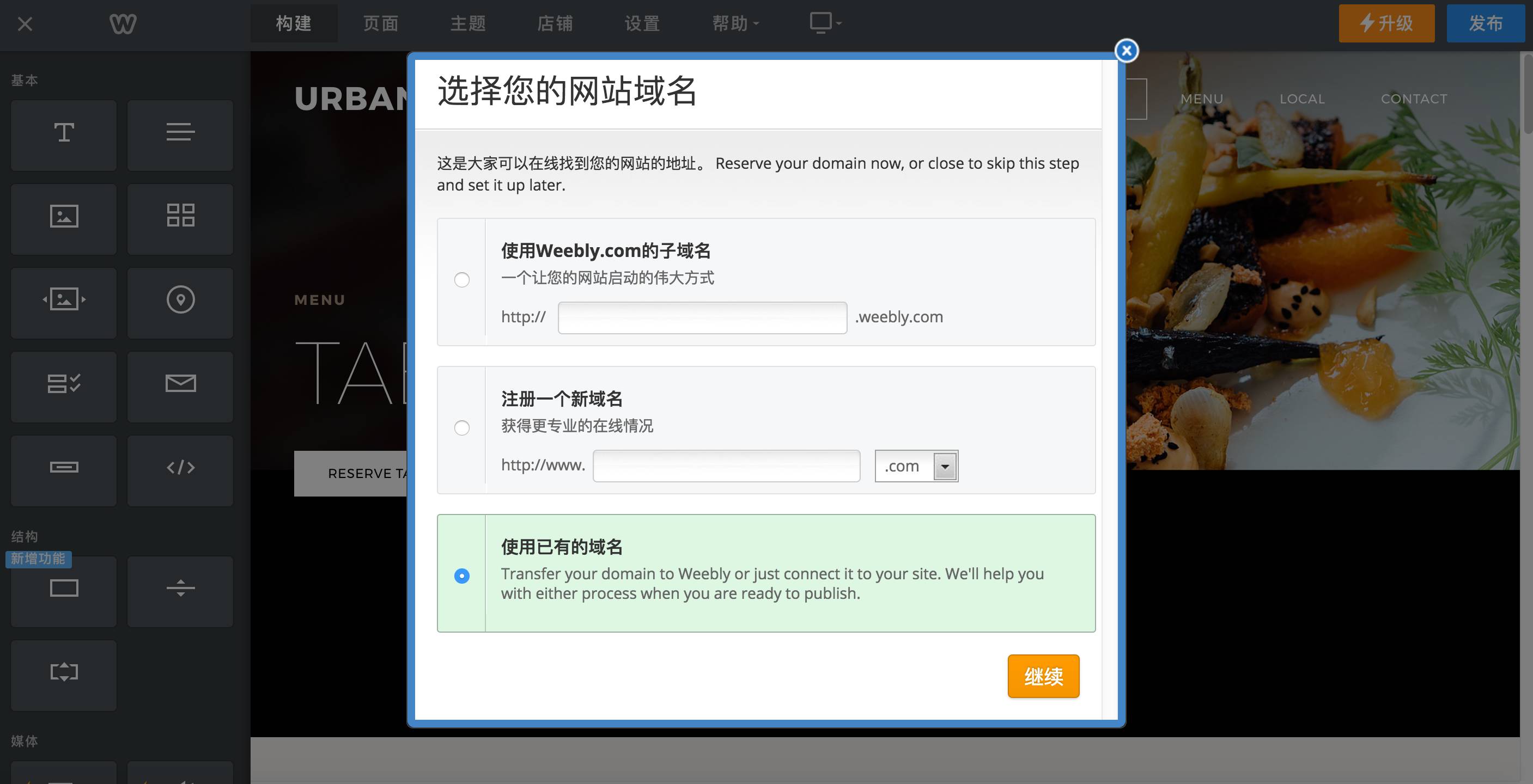
Task: Select register a new domain radio
Action: tap(462, 428)
